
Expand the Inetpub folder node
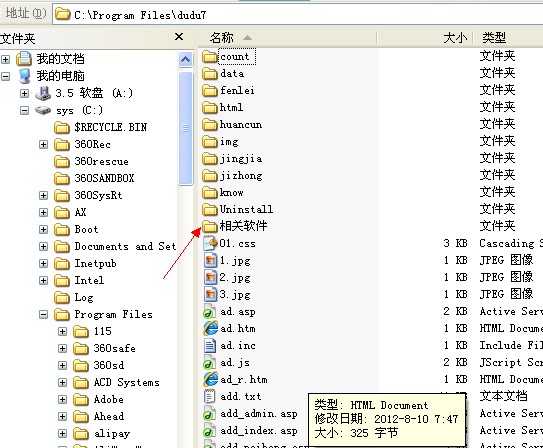tap(43, 263)
